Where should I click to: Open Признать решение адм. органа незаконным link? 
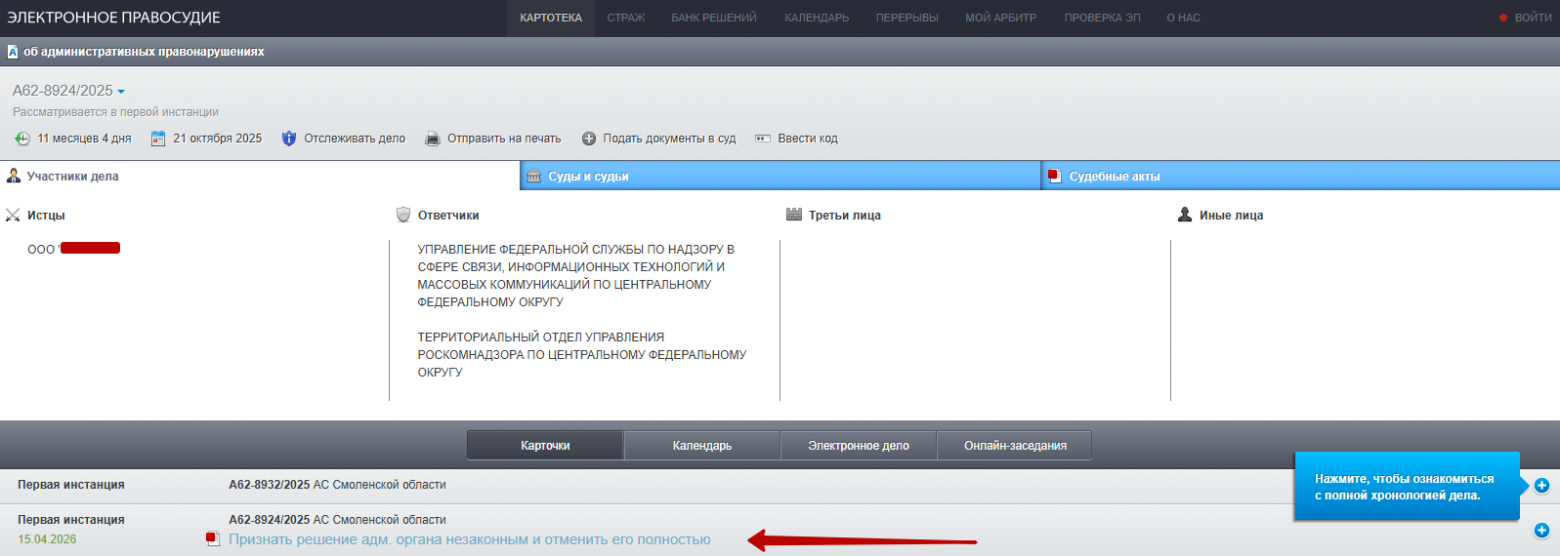click(470, 539)
